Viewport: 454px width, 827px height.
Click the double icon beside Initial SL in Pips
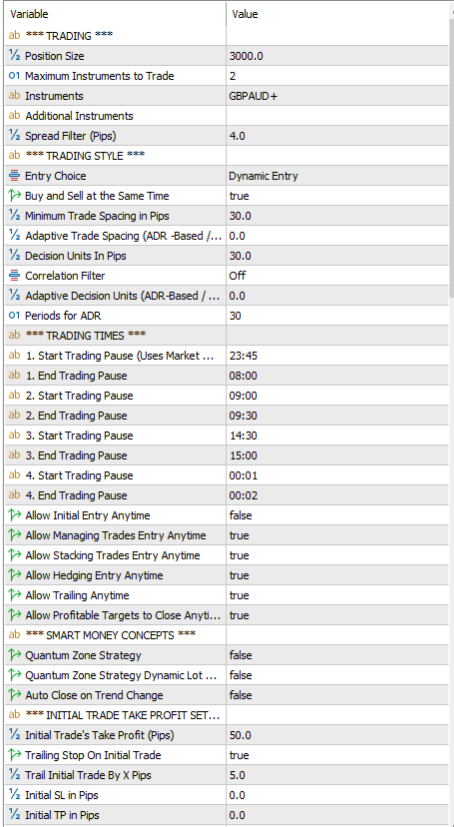[x=14, y=795]
